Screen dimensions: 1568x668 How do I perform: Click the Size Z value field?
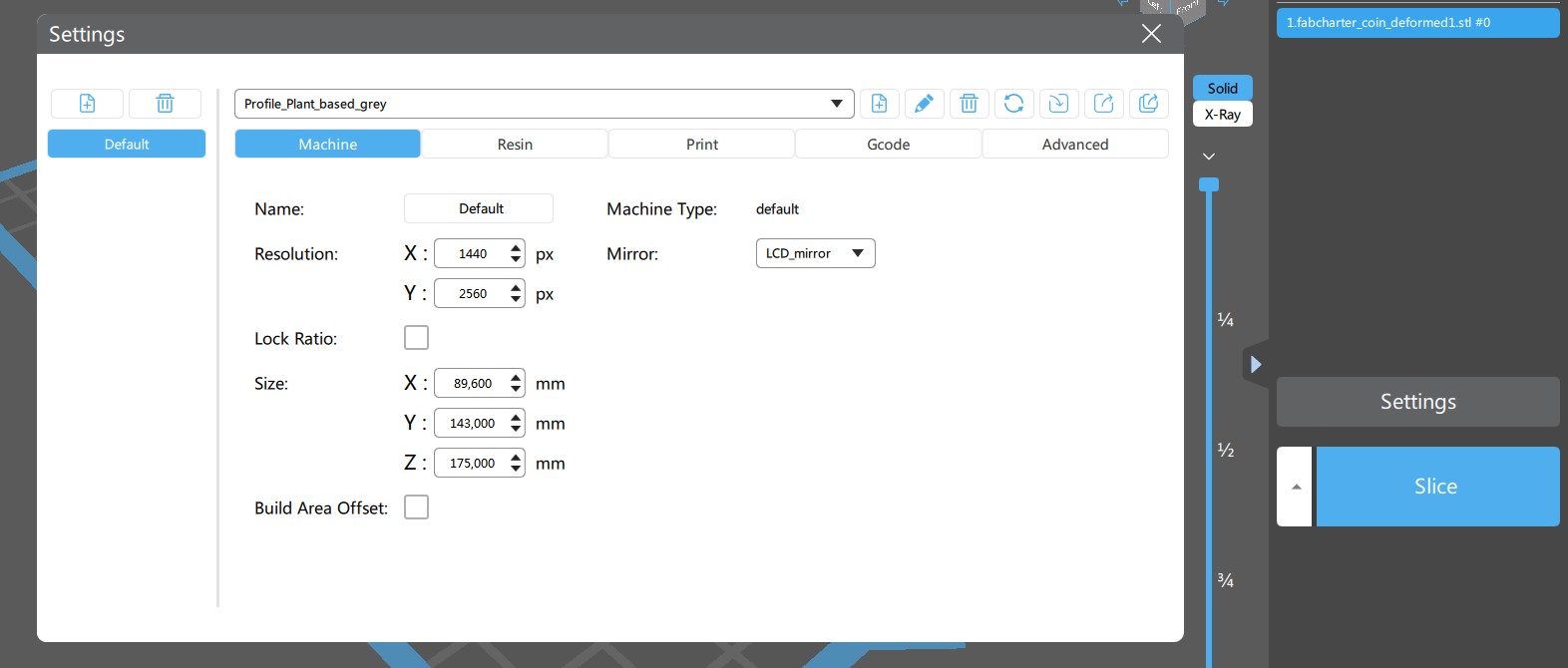point(472,463)
